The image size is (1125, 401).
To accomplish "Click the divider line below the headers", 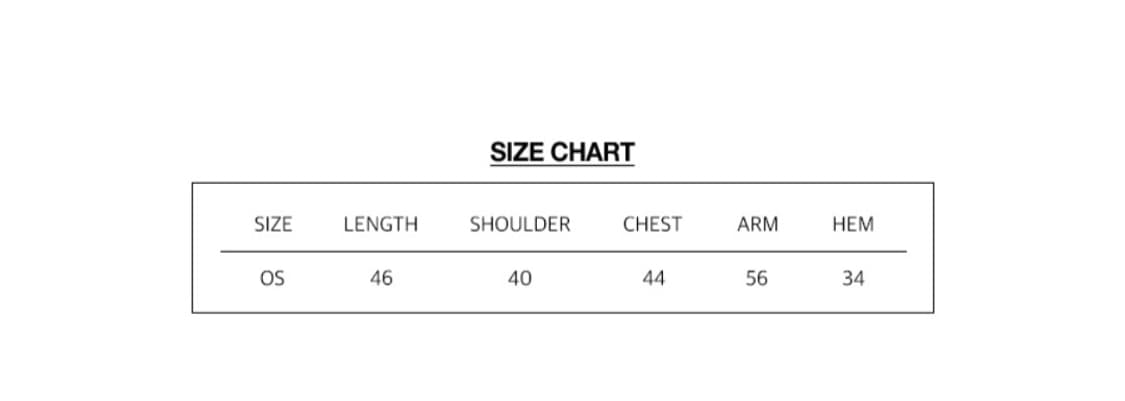I will [563, 252].
